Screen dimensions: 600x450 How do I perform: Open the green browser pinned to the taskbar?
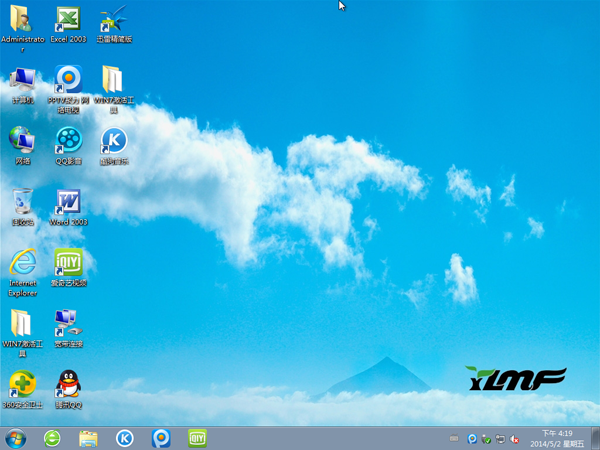pos(52,438)
